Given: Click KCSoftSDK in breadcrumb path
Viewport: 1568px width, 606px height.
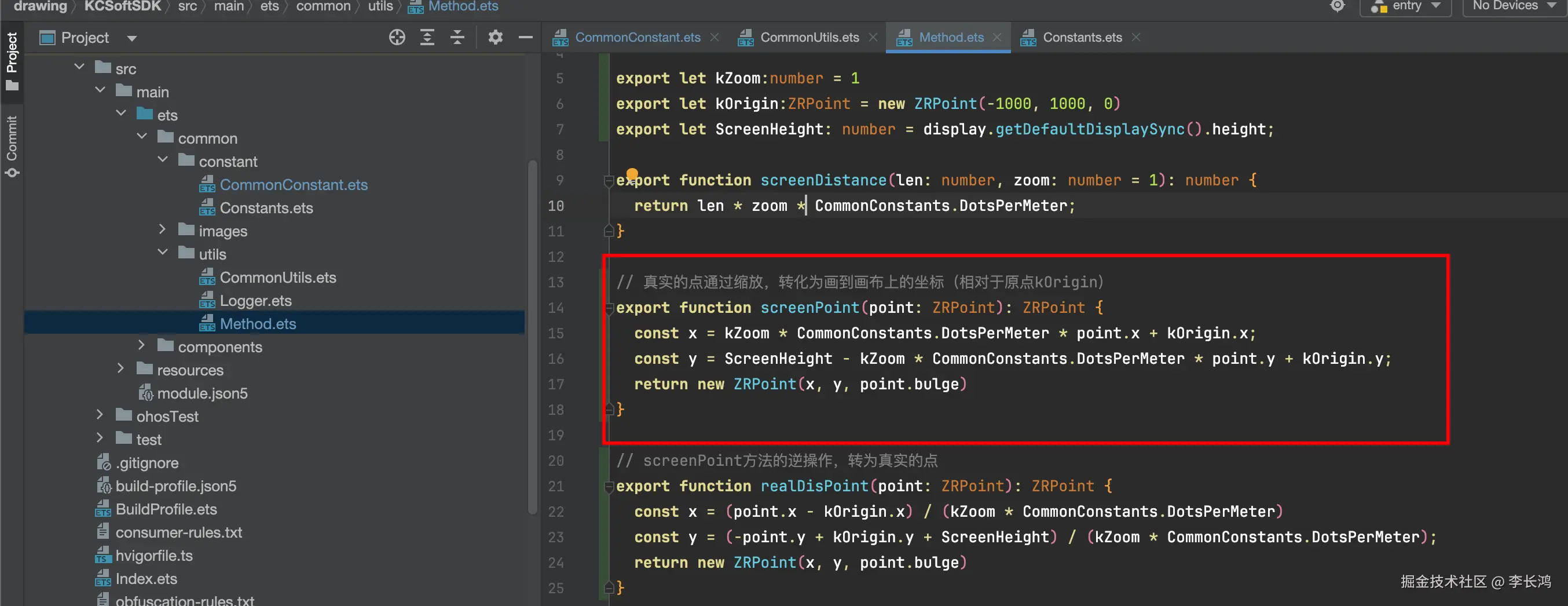Looking at the screenshot, I should coord(122,6).
